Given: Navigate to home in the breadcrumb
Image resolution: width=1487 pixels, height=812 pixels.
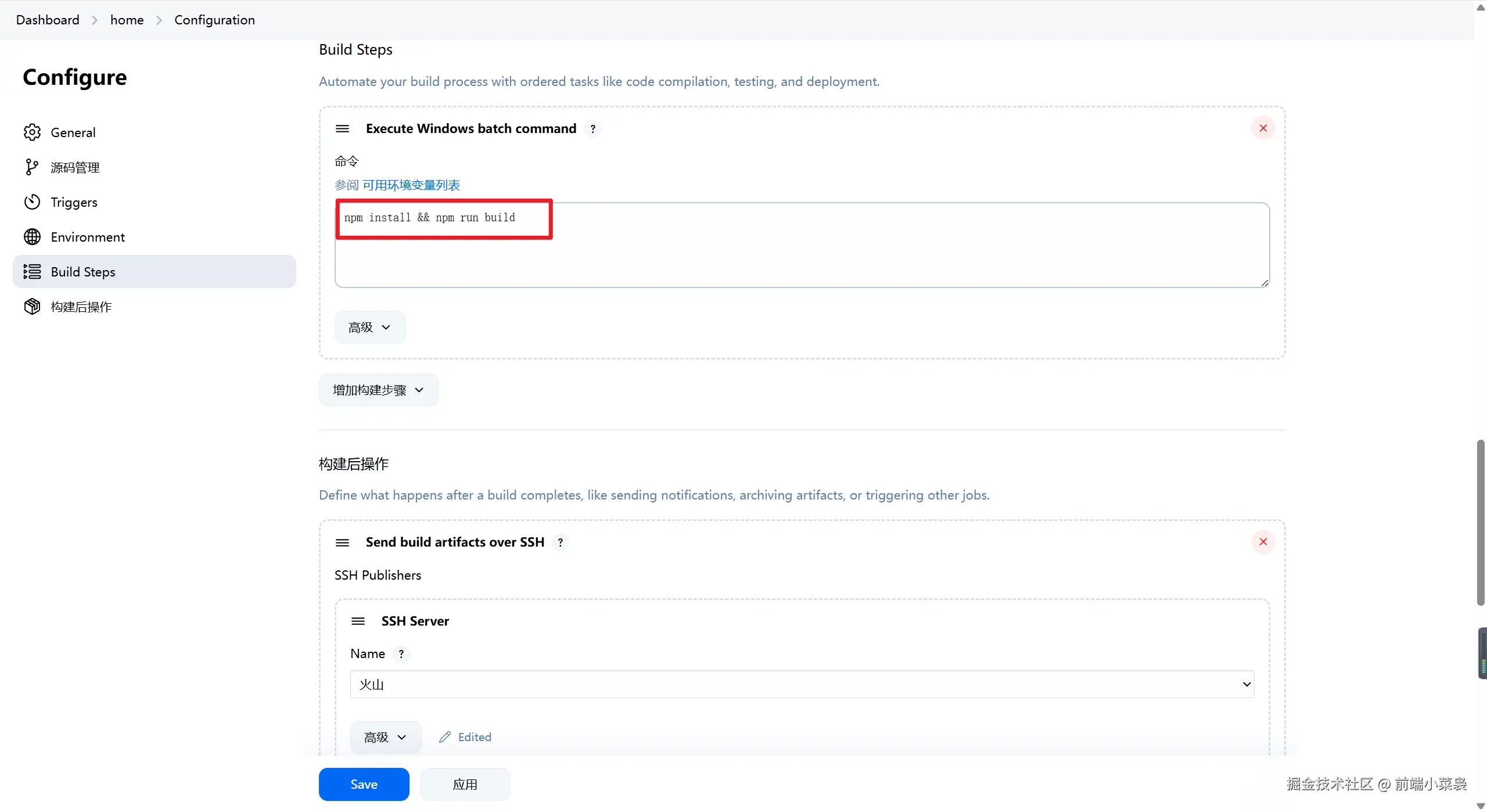Looking at the screenshot, I should click(127, 20).
